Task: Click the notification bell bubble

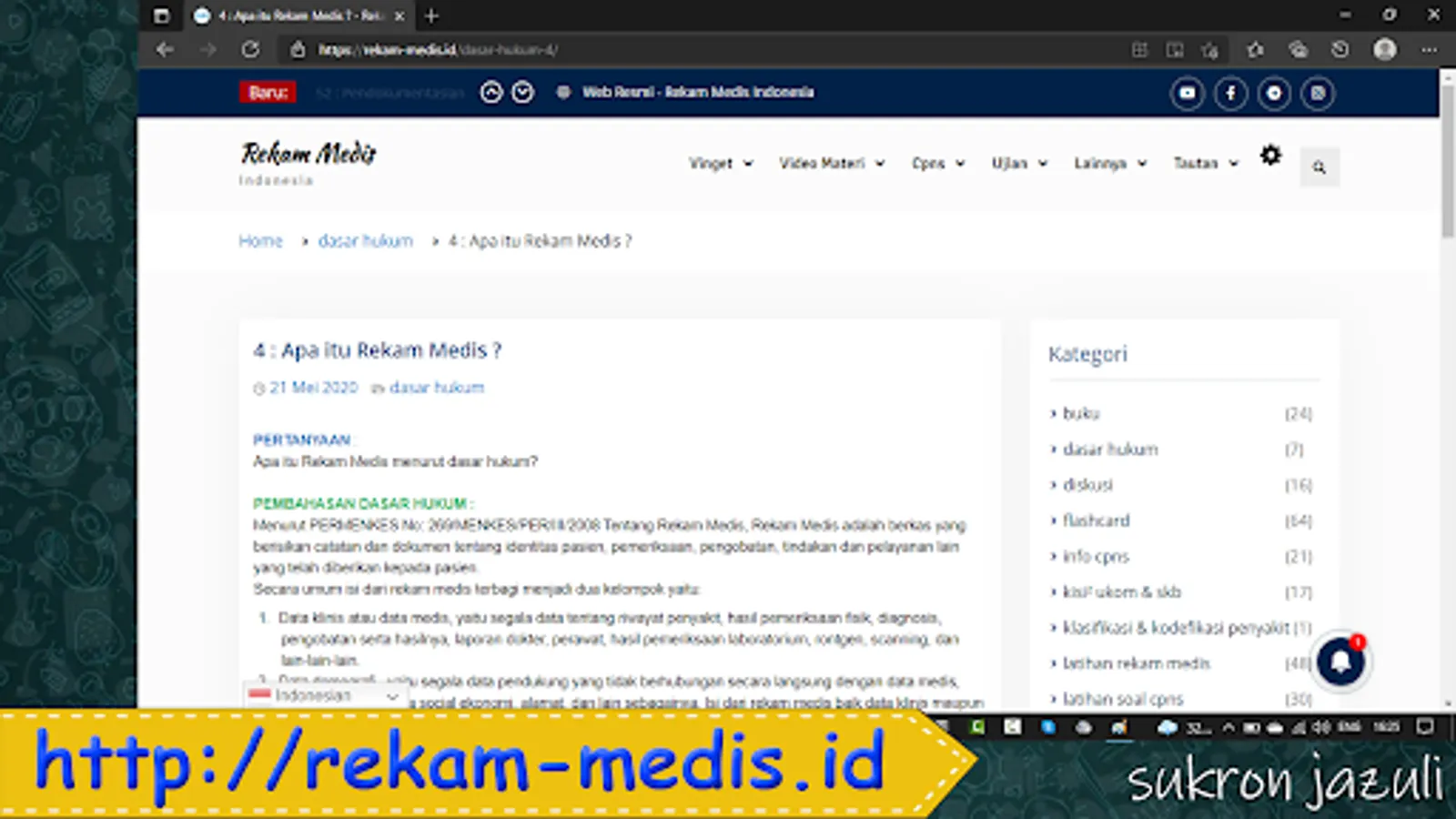Action: point(1340,661)
